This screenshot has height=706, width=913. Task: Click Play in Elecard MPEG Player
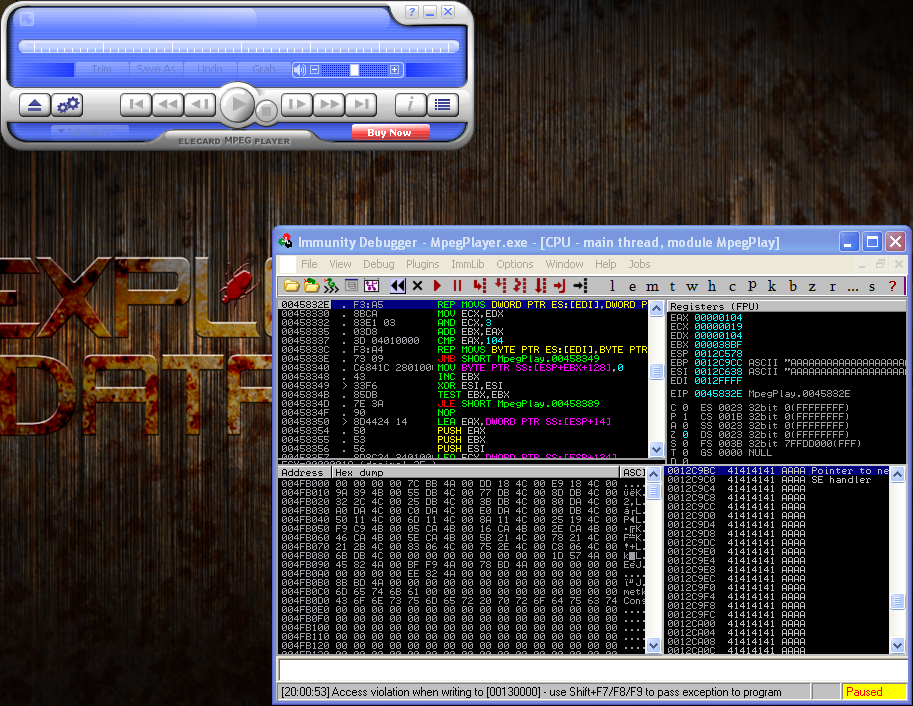tap(237, 105)
